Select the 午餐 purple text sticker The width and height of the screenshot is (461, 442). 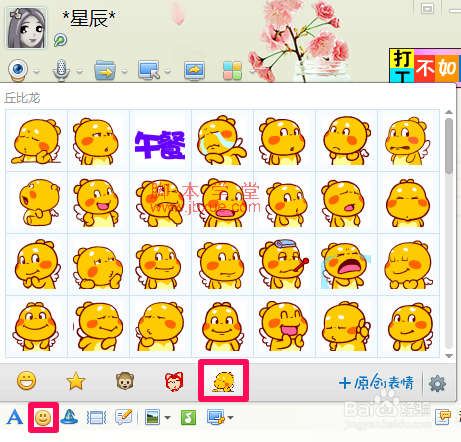[x=160, y=140]
